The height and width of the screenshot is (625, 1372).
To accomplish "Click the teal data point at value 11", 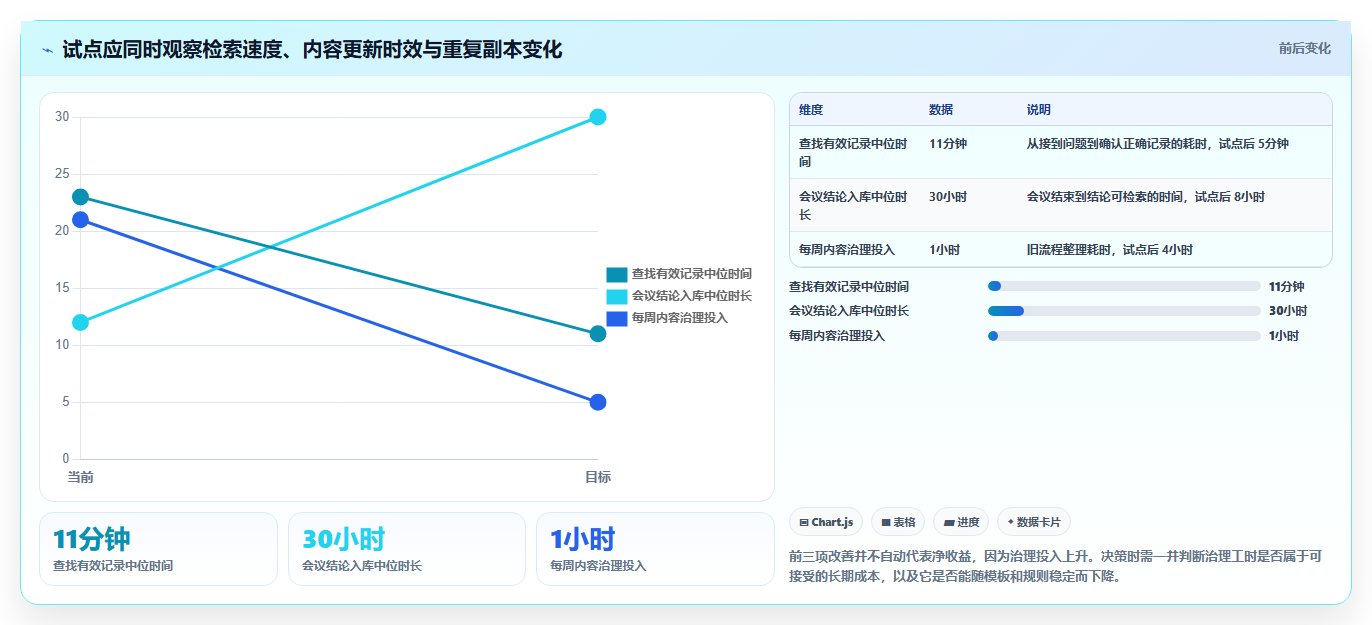I will tap(598, 334).
